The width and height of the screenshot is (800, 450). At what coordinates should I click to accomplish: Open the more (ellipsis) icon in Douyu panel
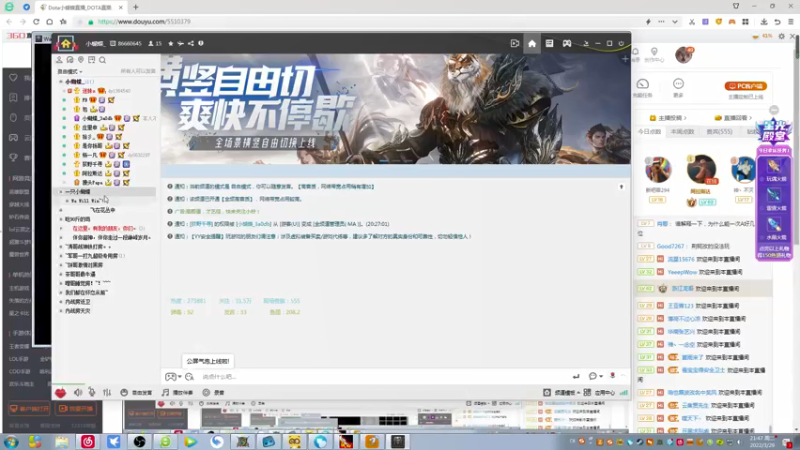(x=678, y=84)
